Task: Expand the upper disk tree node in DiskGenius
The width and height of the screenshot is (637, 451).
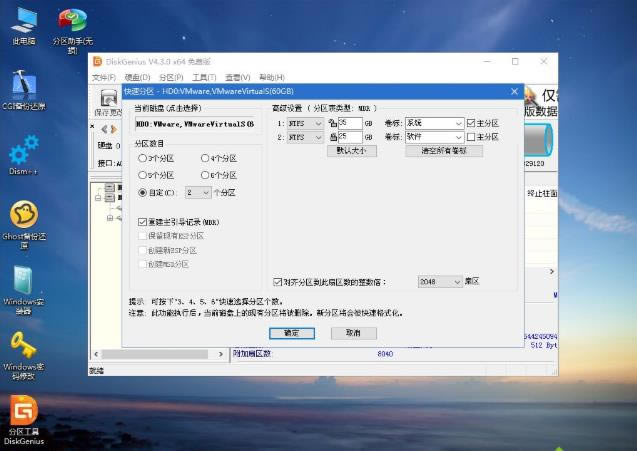Action: click(x=98, y=197)
